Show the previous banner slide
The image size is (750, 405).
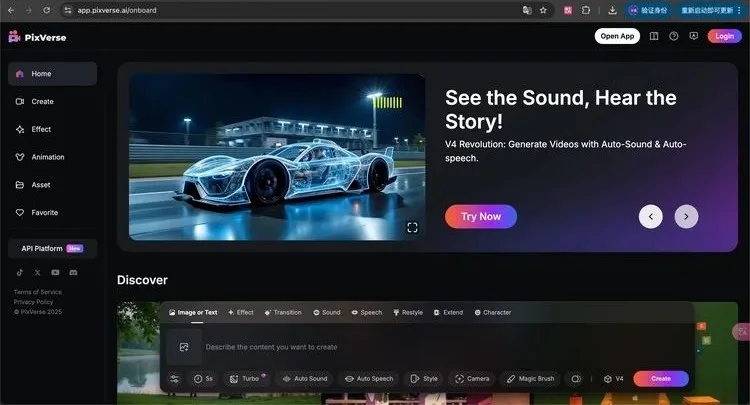651,217
